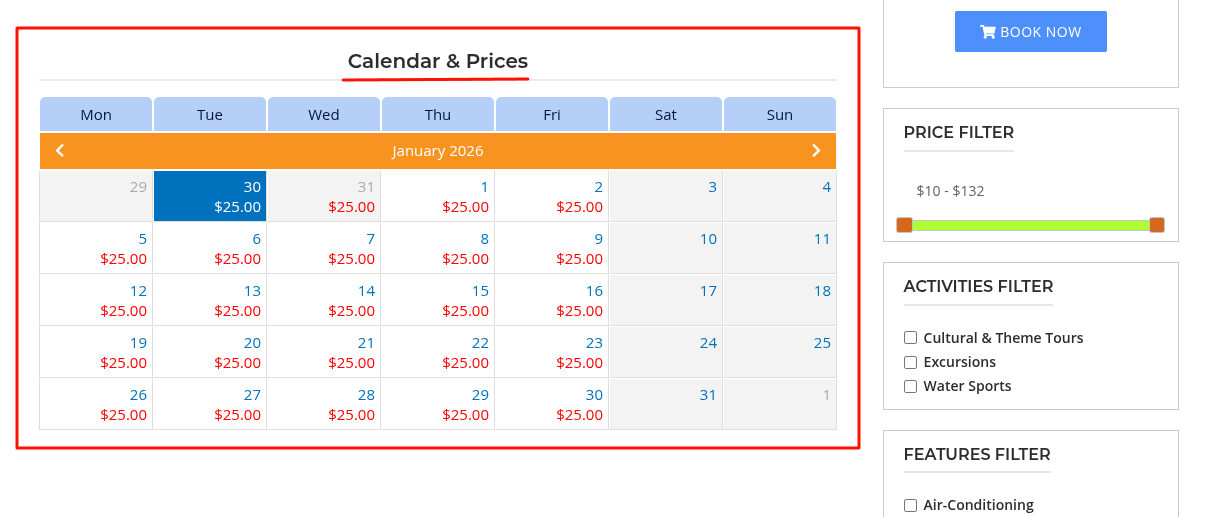This screenshot has width=1227, height=517.
Task: Select Saturday January 10 cell
Action: pos(666,248)
